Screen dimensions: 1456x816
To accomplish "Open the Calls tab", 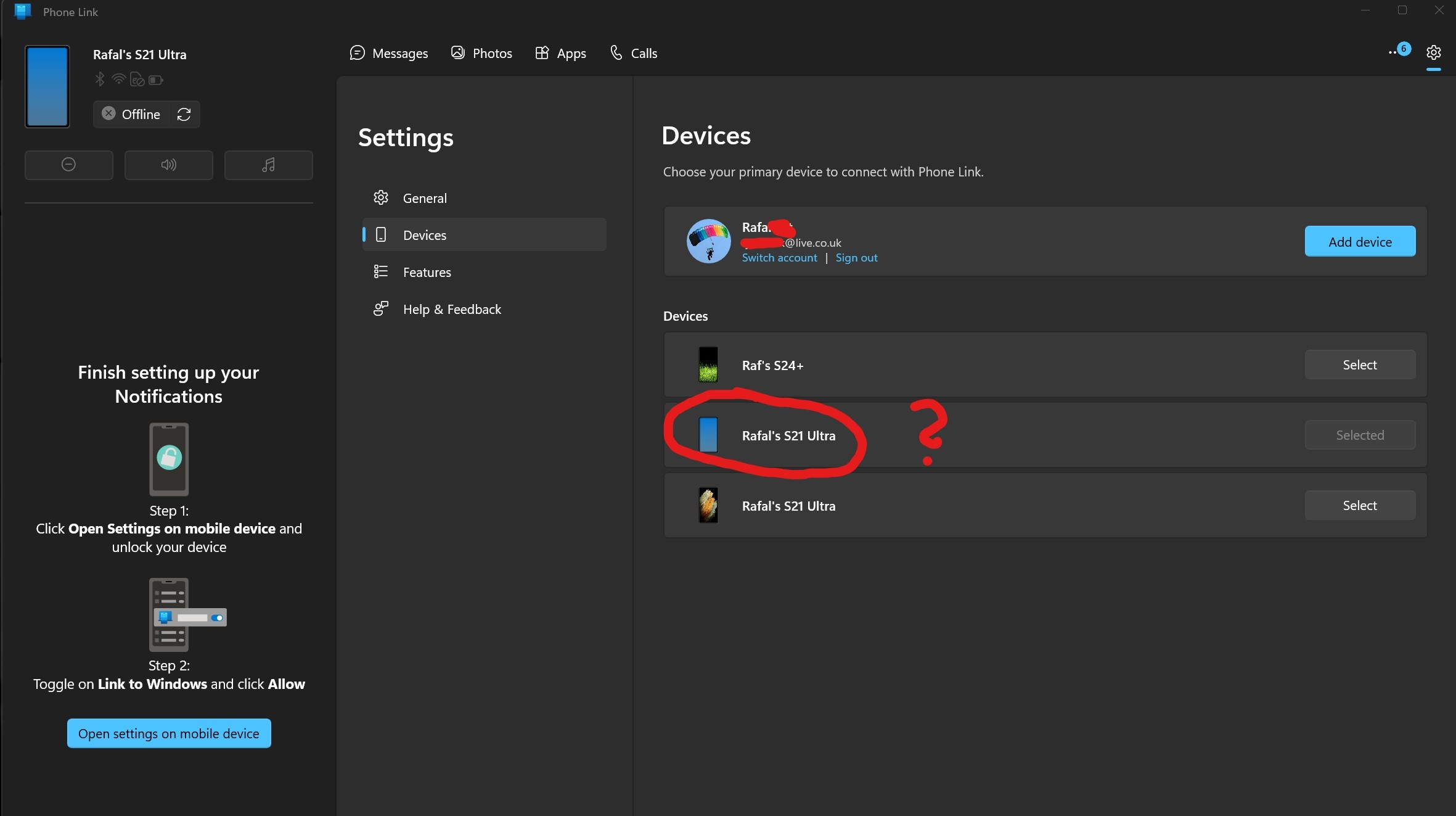I will pos(633,54).
